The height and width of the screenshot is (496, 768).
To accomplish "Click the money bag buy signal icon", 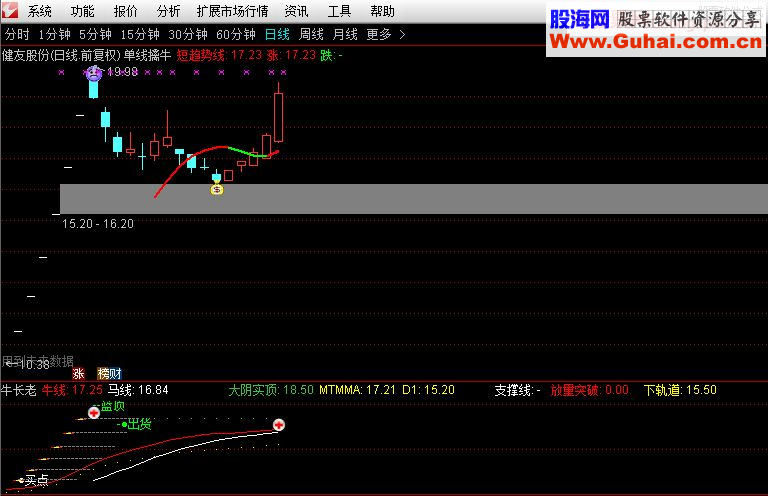I will pyautogui.click(x=217, y=189).
